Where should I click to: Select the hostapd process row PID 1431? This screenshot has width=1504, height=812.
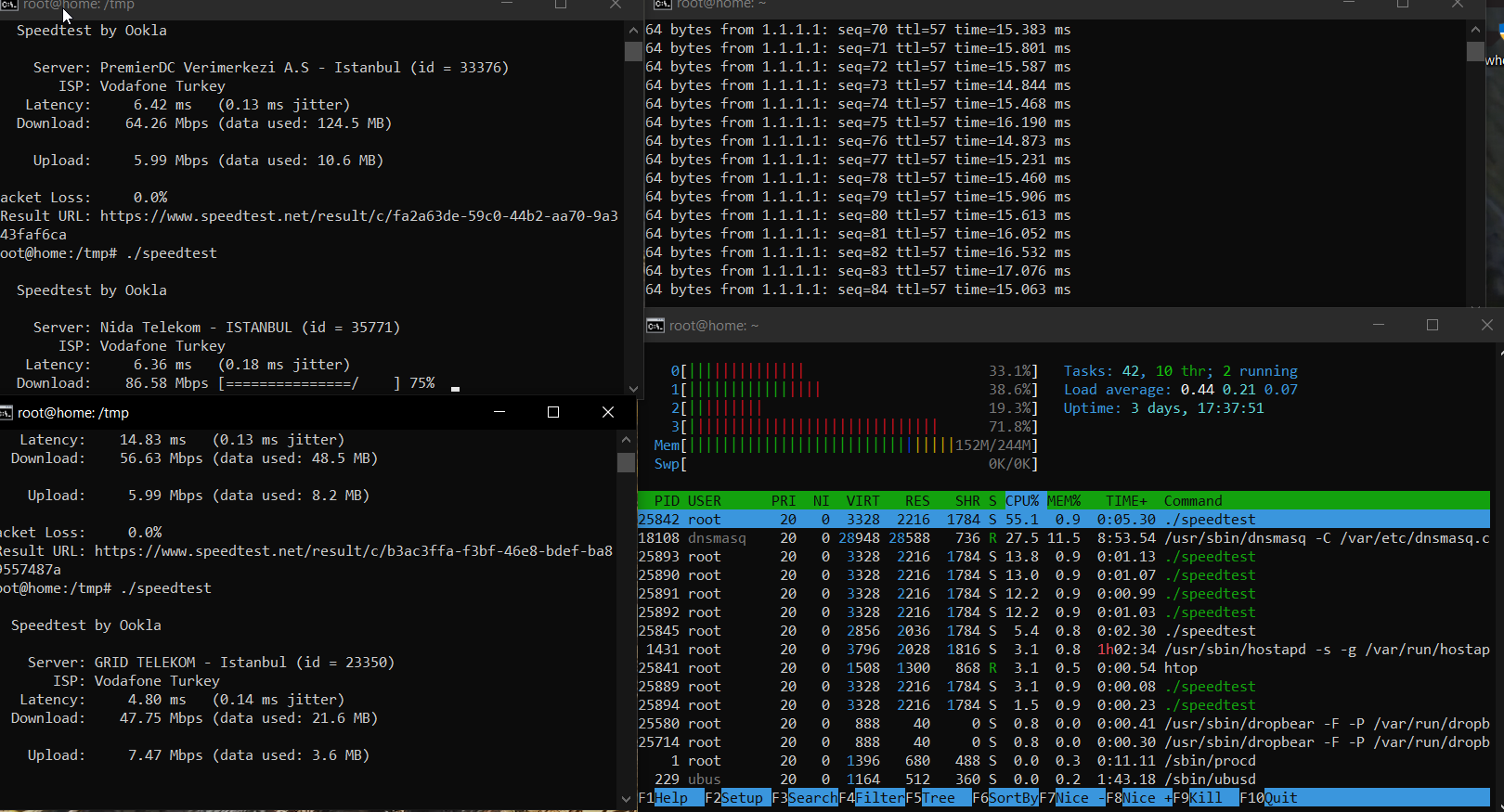pos(1064,650)
